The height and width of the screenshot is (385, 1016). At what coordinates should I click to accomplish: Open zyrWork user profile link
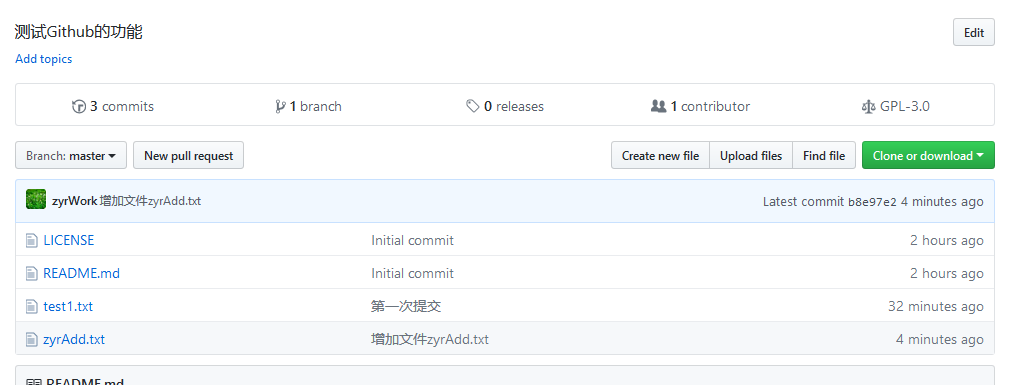coord(75,202)
